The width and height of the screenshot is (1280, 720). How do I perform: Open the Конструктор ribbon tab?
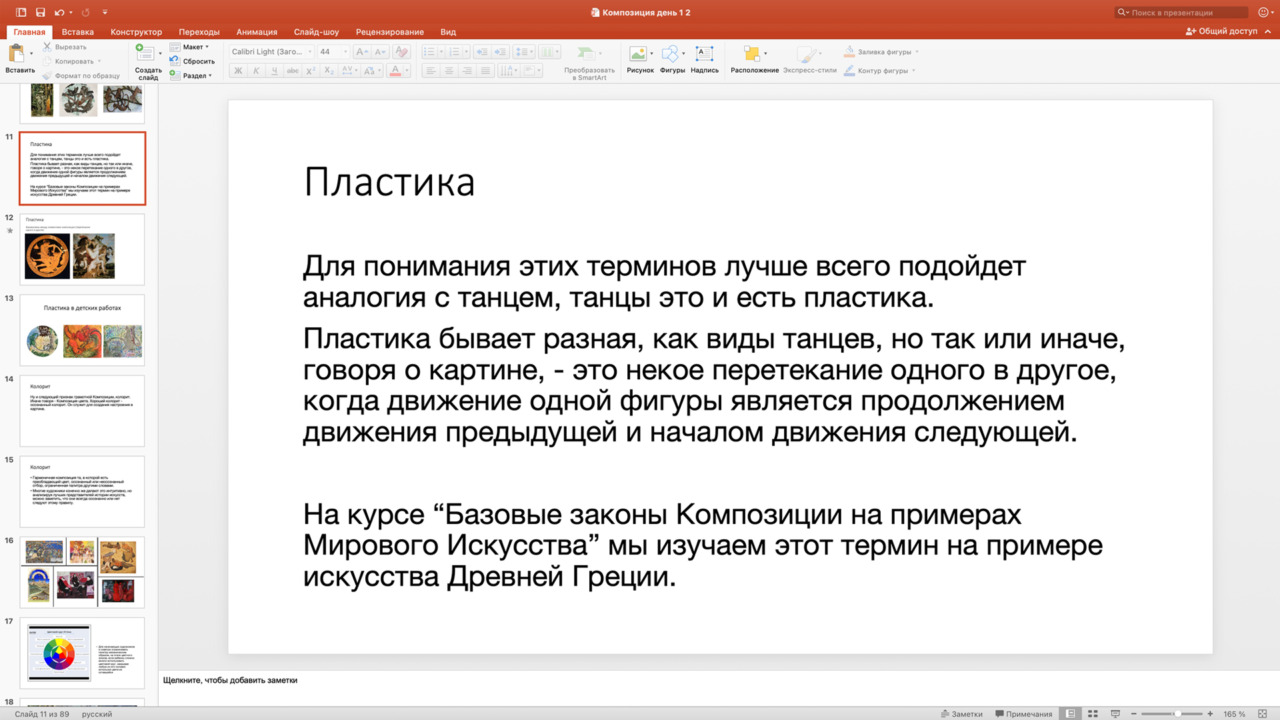click(x=136, y=32)
